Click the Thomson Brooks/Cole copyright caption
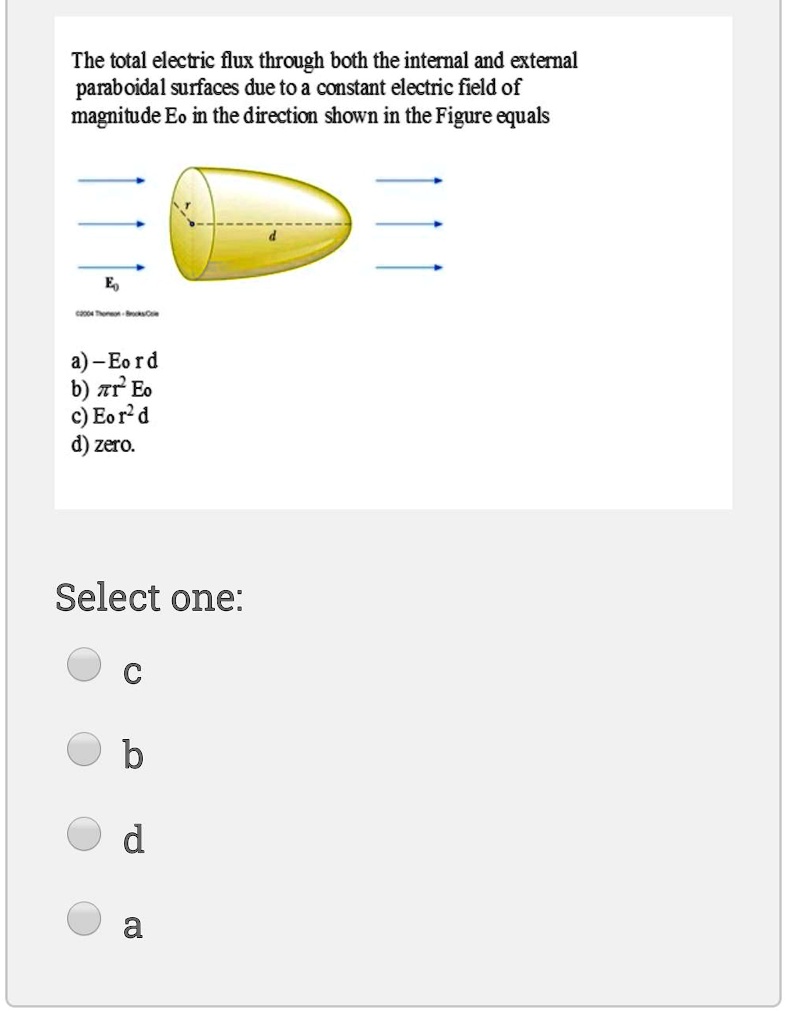Screen dimensions: 786x1012 (117, 314)
